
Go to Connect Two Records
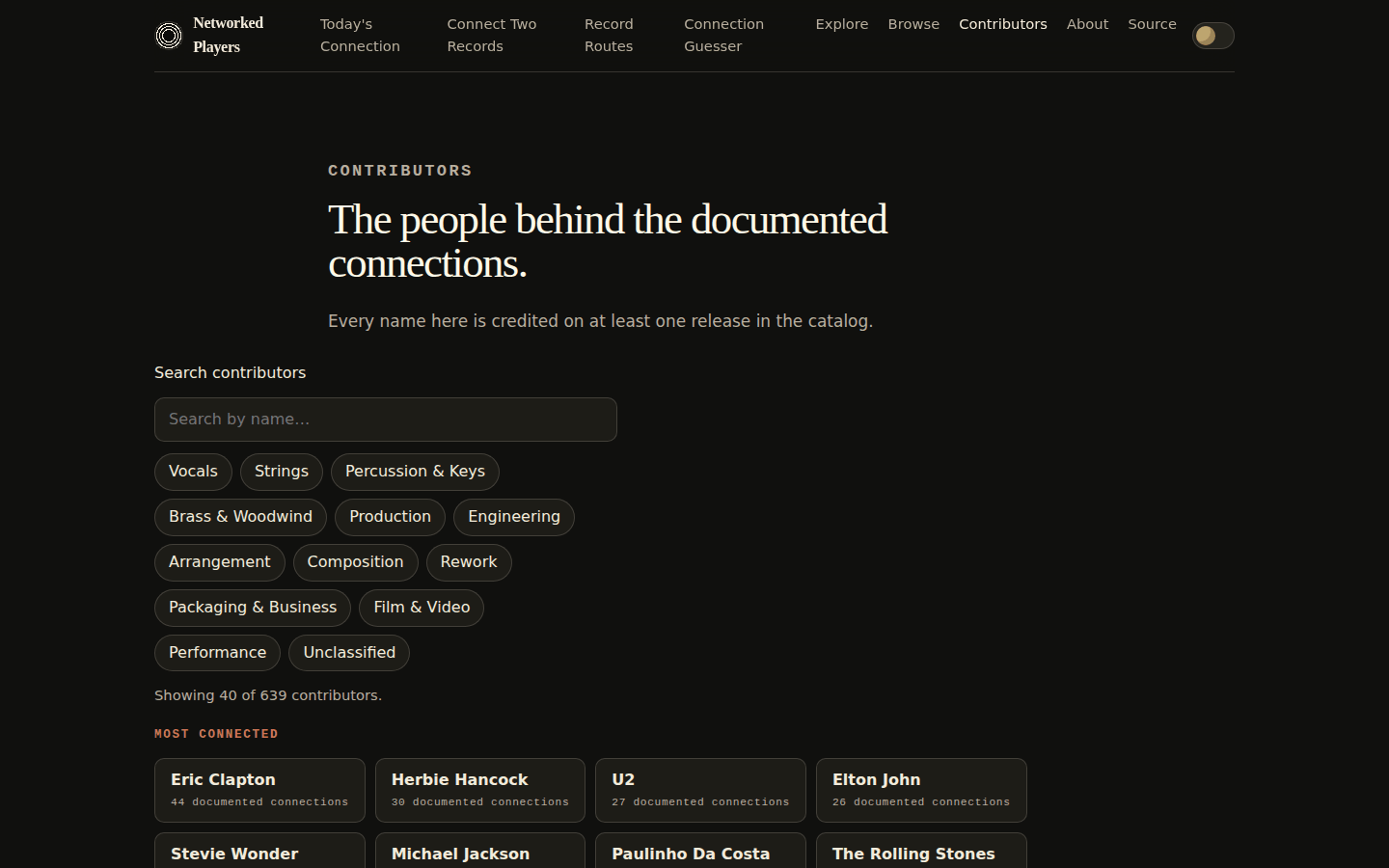[492, 35]
